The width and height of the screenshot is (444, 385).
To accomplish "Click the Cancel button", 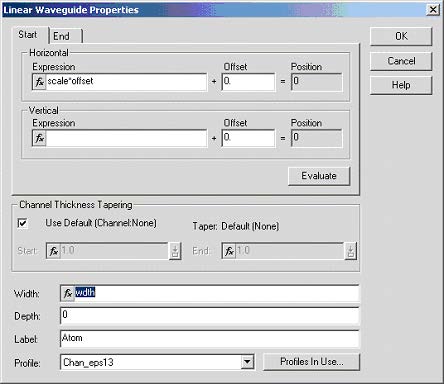I will pyautogui.click(x=401, y=61).
